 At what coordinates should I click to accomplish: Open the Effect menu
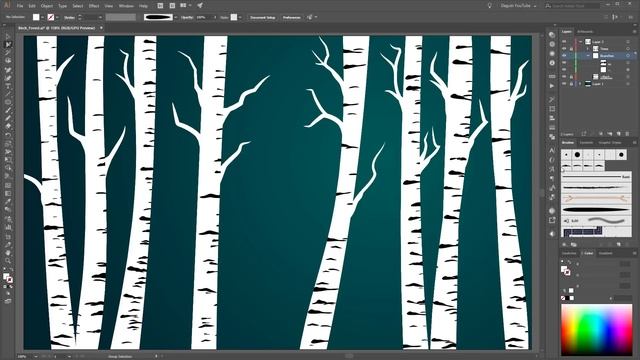[94, 6]
